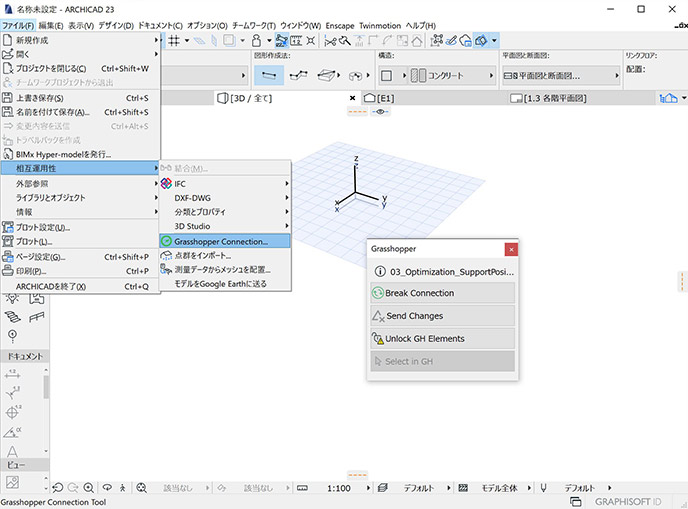Click the angle dimension tool icon
The width and height of the screenshot is (688, 509).
click(12, 432)
